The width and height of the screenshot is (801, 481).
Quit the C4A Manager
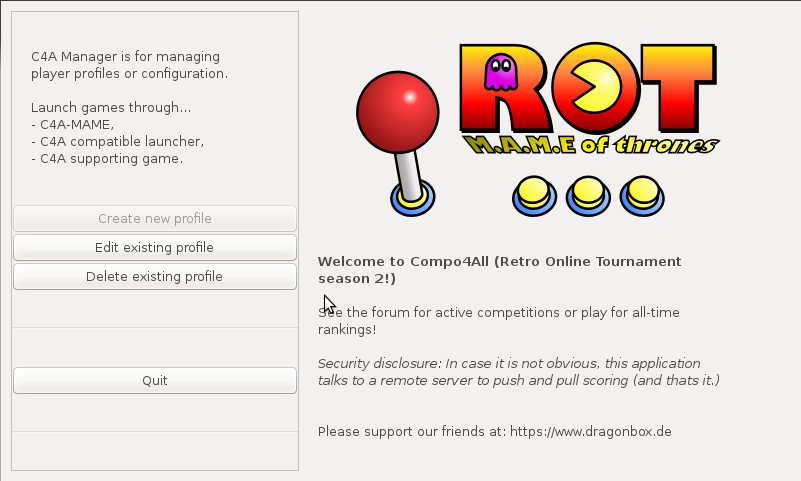[x=155, y=381]
